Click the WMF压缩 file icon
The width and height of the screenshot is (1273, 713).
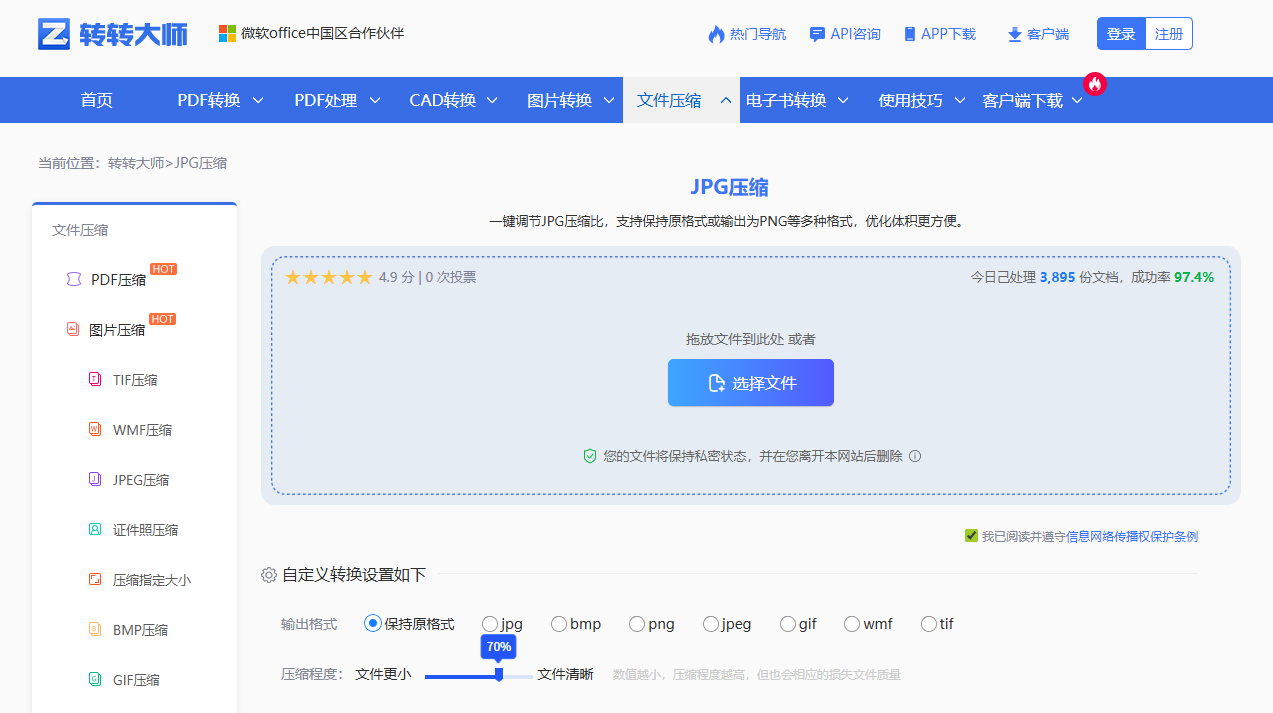coord(95,429)
